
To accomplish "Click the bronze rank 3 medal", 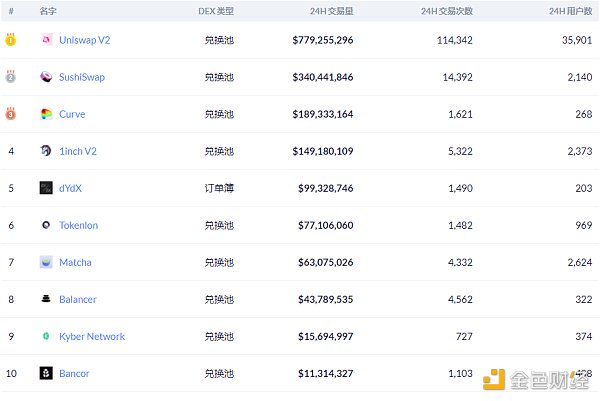I will click(11, 114).
